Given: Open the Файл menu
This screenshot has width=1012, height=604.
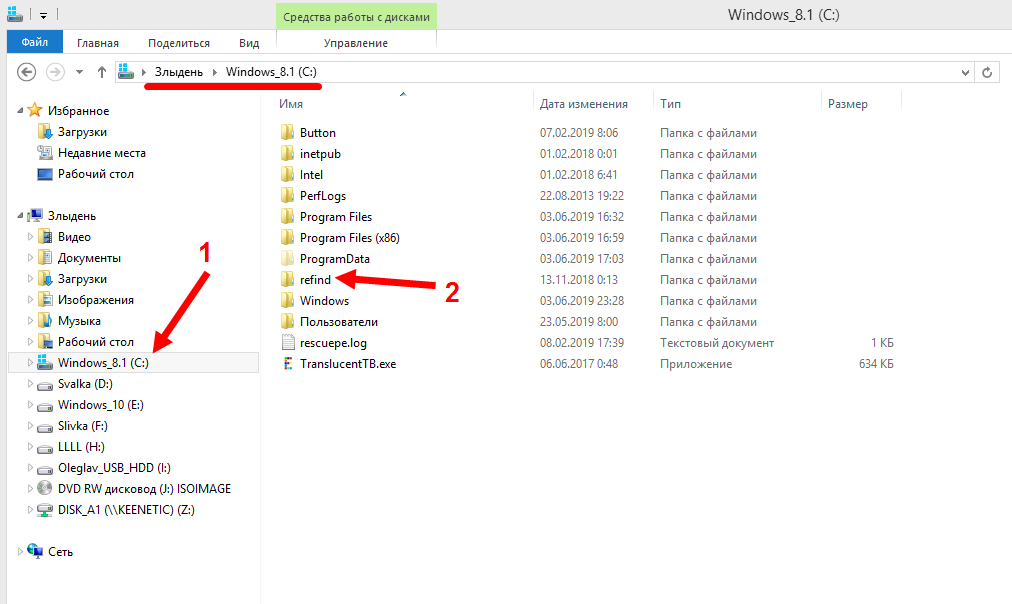Looking at the screenshot, I should [34, 42].
